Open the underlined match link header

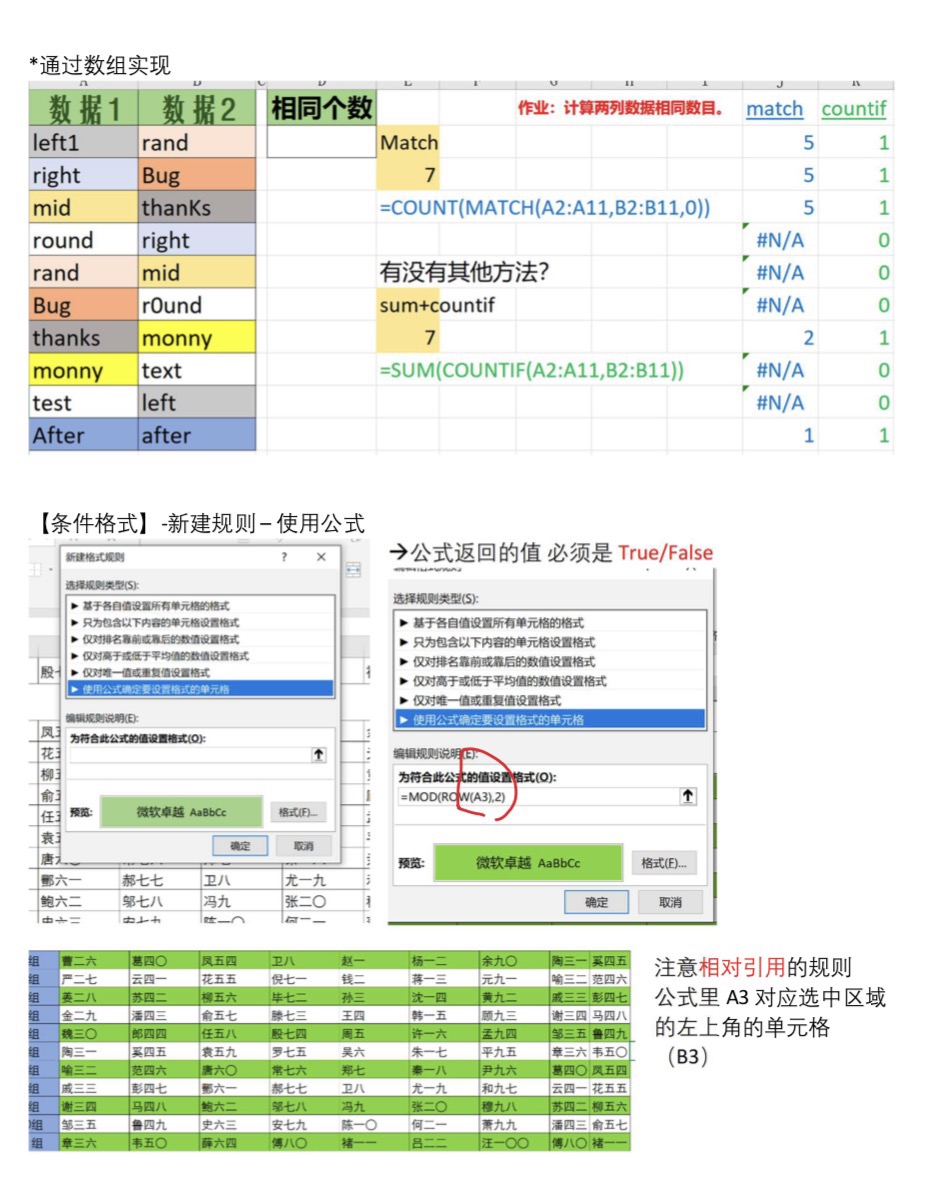point(774,109)
